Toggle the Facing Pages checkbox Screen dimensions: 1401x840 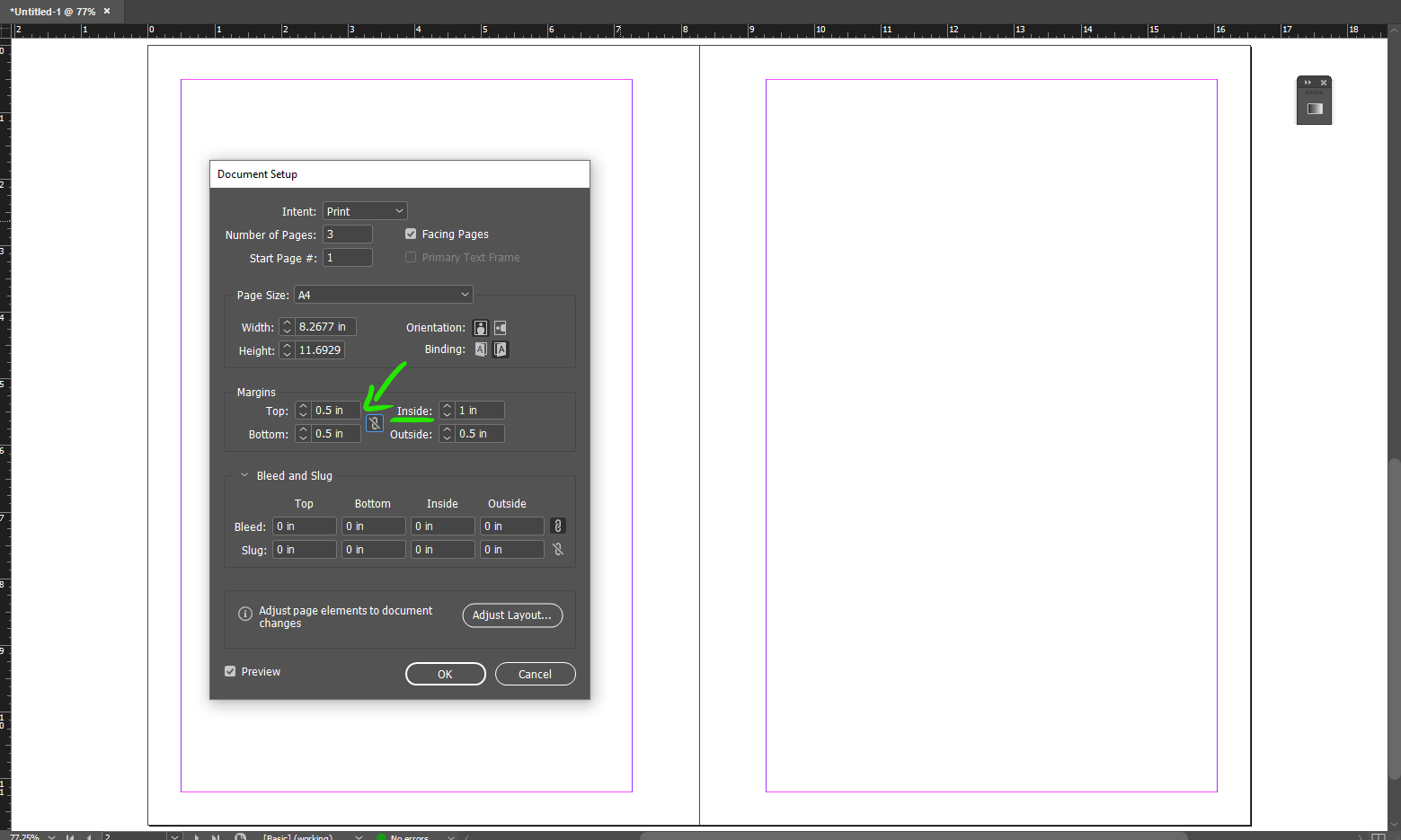coord(411,234)
